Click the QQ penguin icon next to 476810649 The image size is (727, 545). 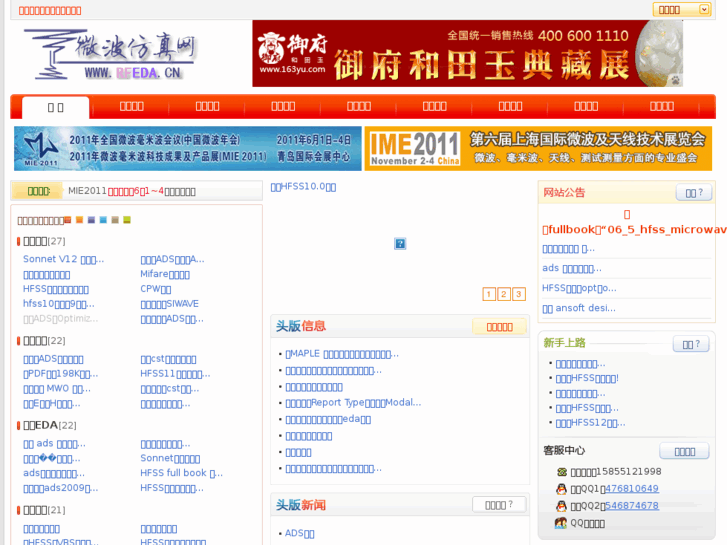click(x=561, y=489)
